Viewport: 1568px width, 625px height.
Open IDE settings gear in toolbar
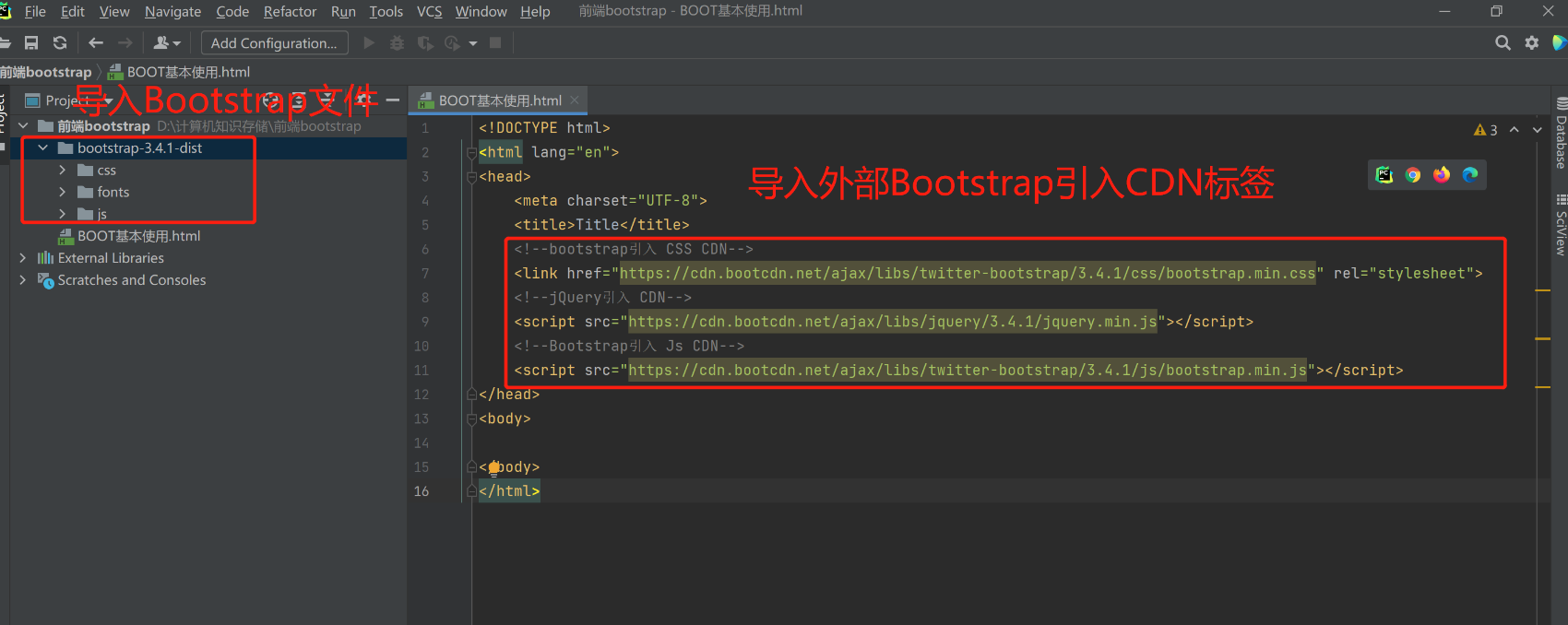coord(1532,43)
